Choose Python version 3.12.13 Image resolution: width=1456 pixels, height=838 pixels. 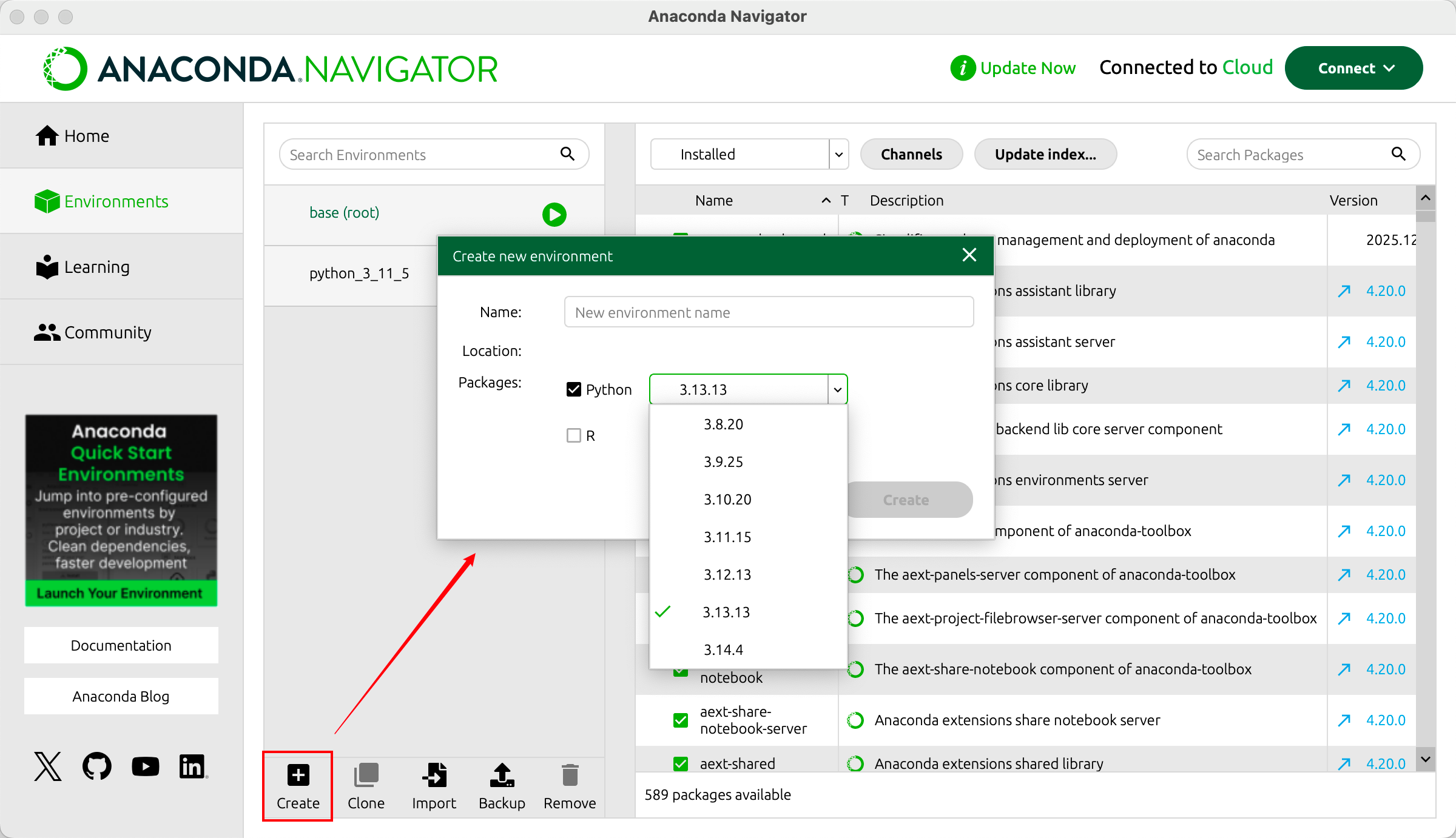pyautogui.click(x=748, y=575)
